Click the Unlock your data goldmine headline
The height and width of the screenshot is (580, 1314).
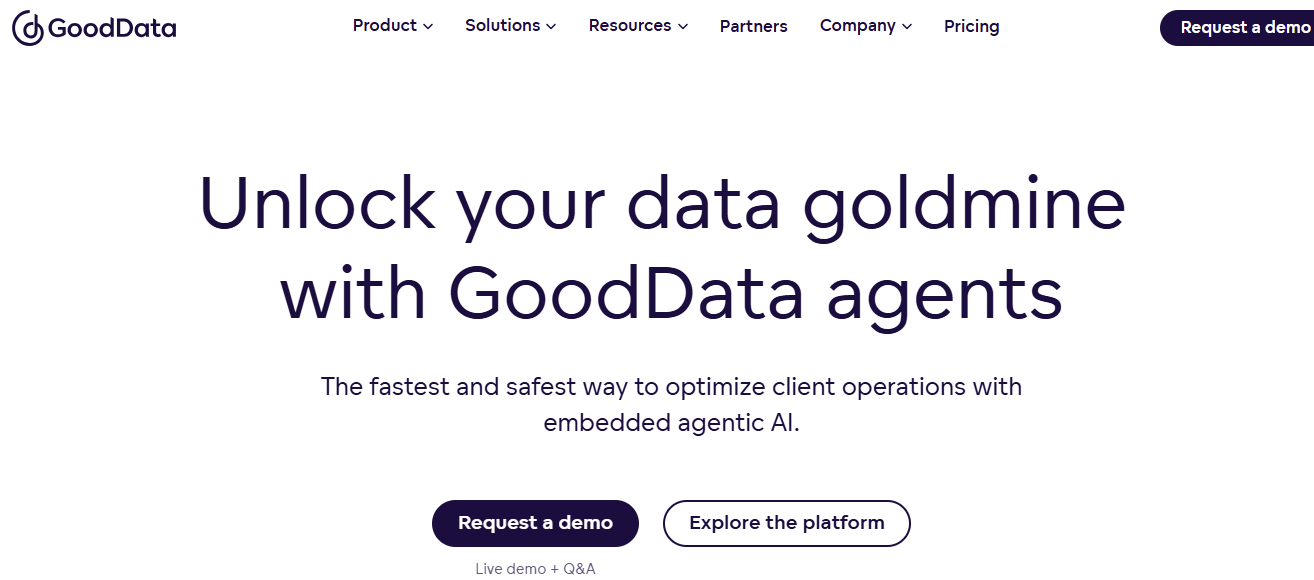click(663, 205)
